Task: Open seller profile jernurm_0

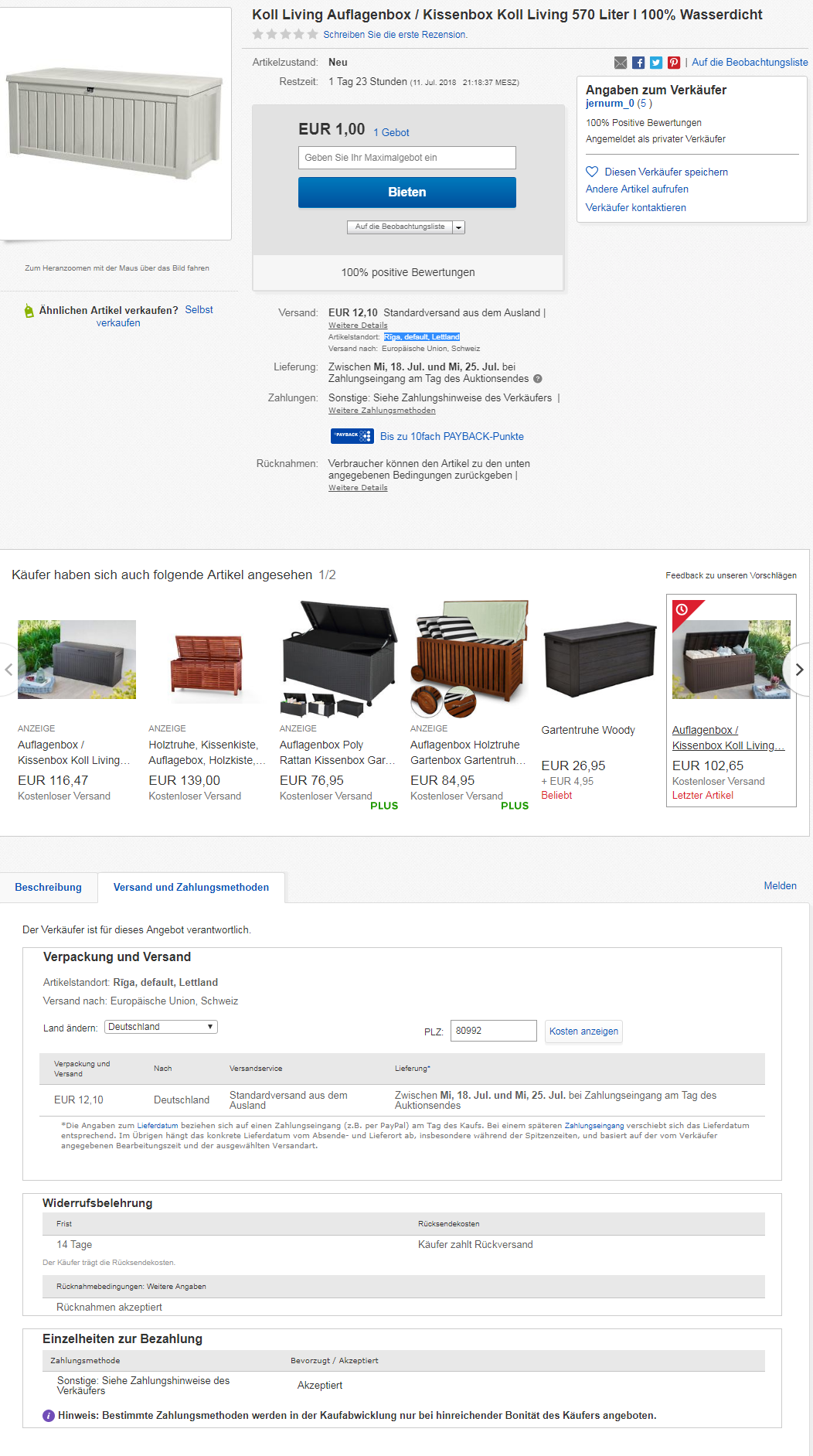Action: (x=610, y=104)
